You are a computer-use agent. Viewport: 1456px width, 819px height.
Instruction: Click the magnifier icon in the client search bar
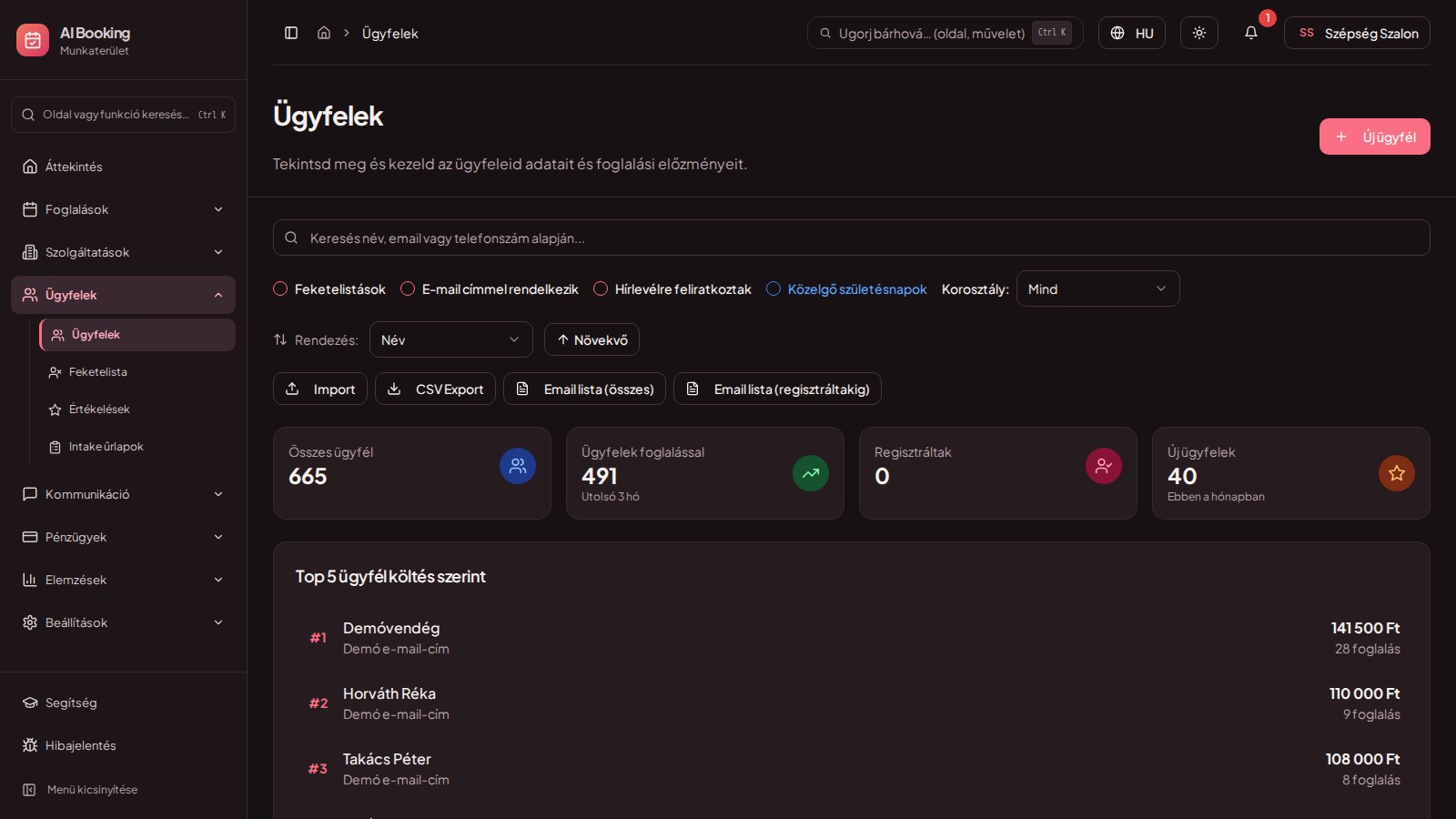pyautogui.click(x=291, y=238)
